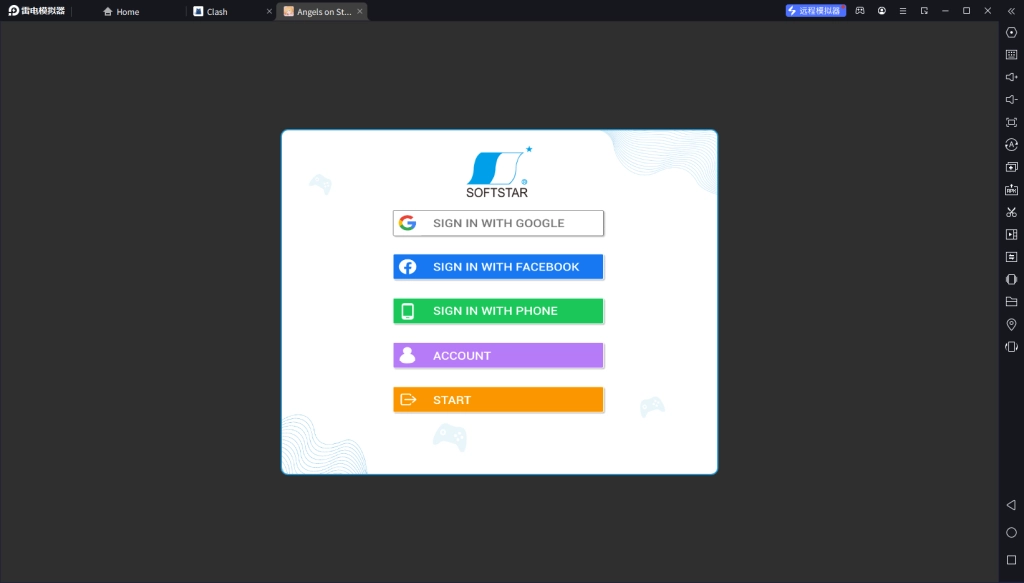Viewport: 1024px width, 583px height.
Task: Close the Clash tab
Action: (x=269, y=12)
